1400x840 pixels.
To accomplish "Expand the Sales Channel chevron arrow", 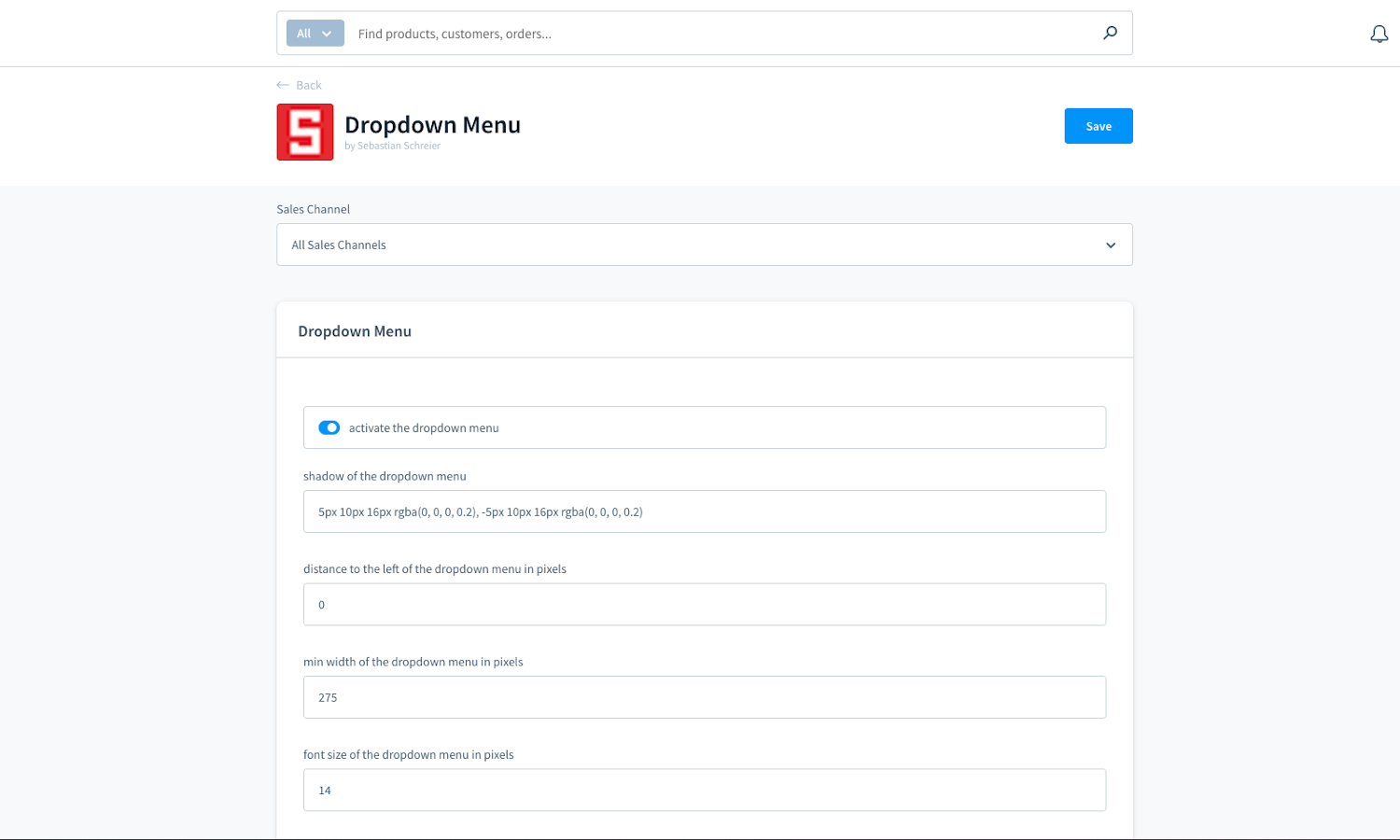I will click(1111, 245).
